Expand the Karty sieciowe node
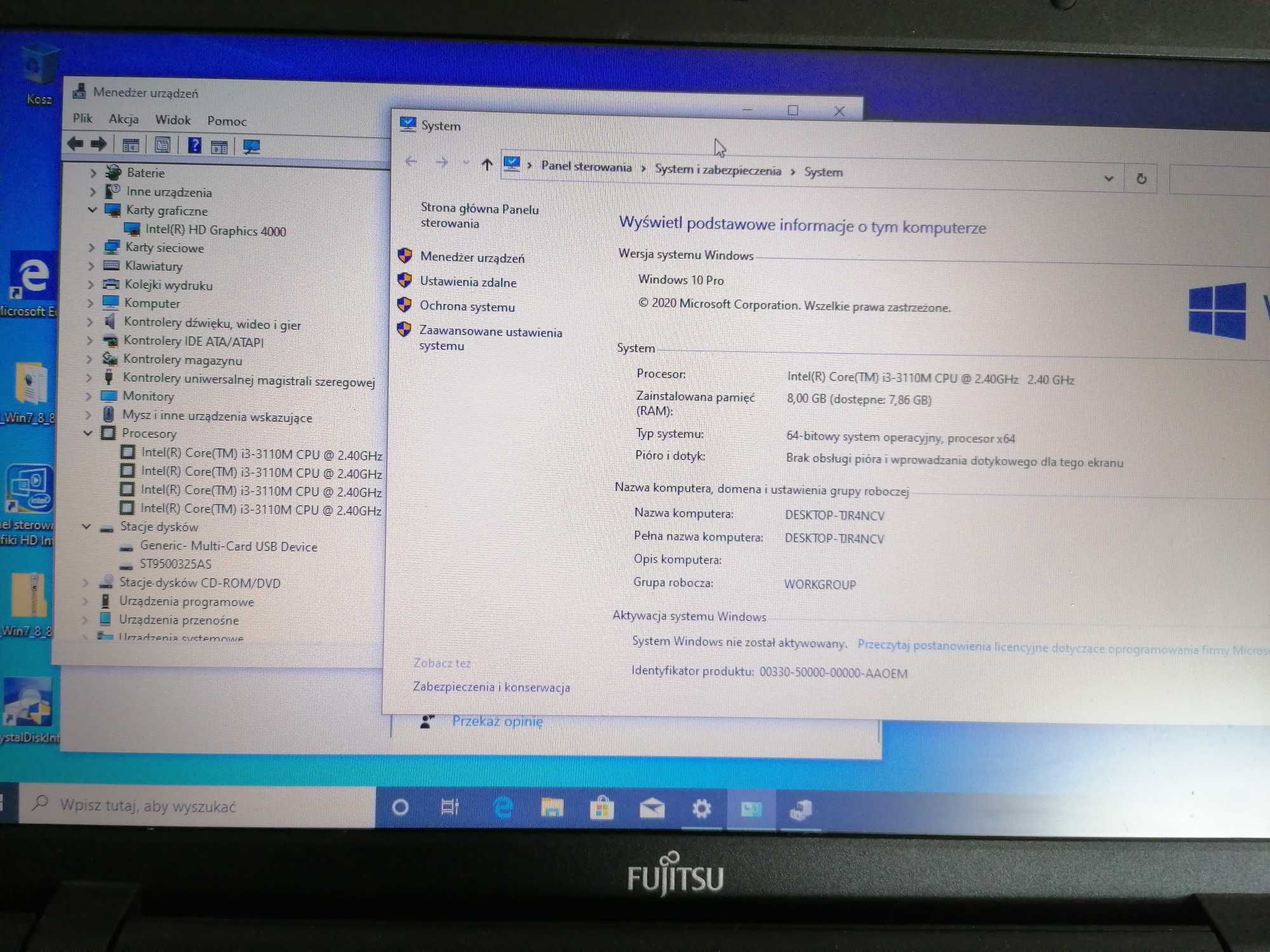Screen dimensions: 1270x952 [91, 247]
